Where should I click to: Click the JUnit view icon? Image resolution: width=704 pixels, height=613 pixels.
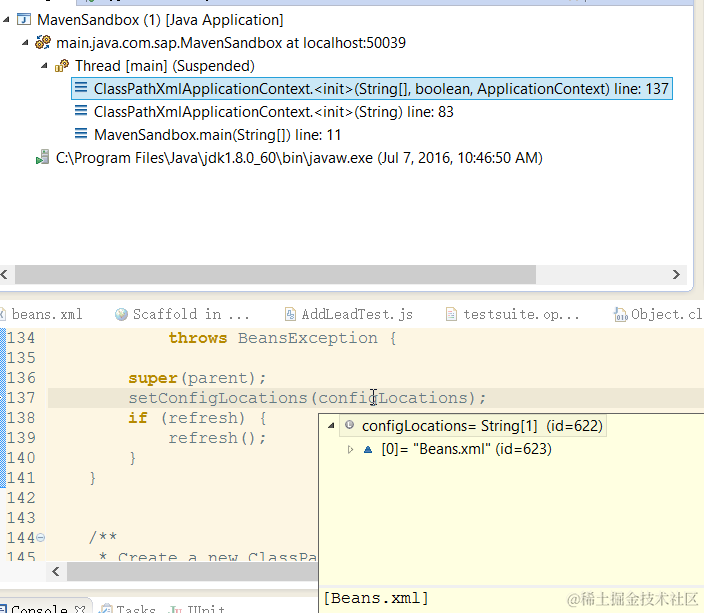(175, 609)
